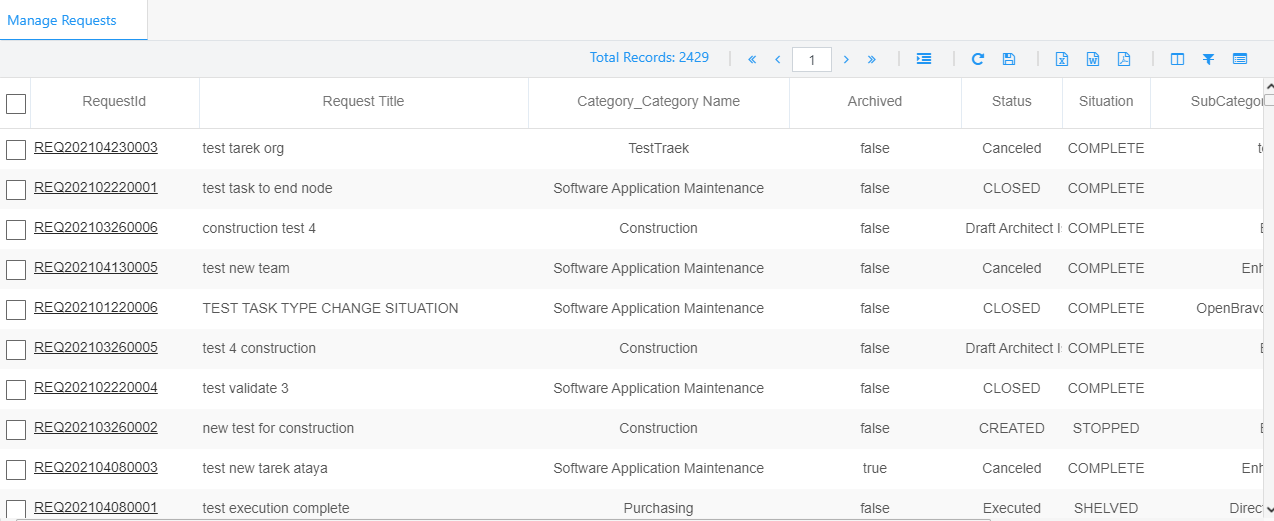Click the page number input field
Screen dimensions: 1274x521
coord(811,60)
